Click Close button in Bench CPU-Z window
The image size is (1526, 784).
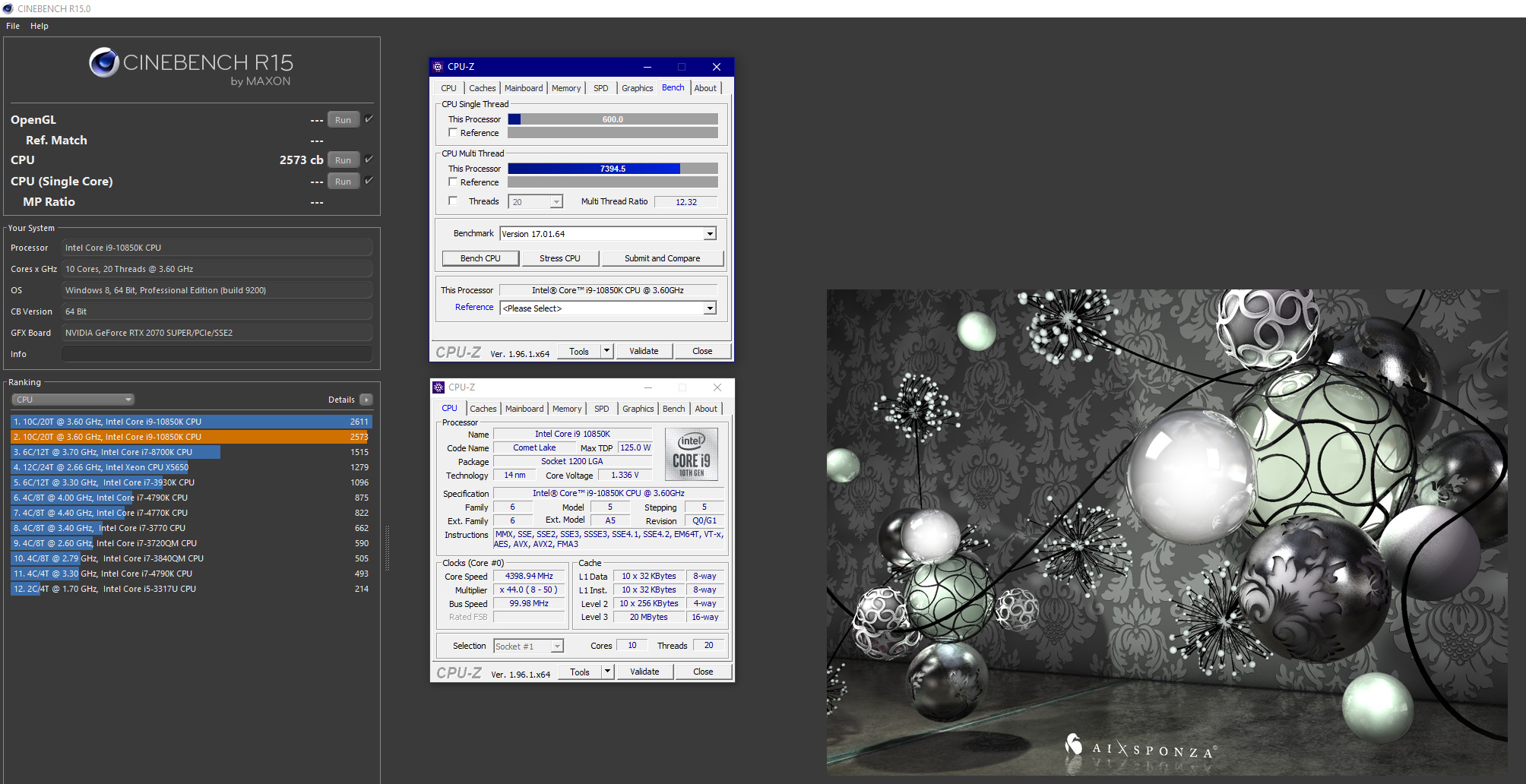pos(702,351)
